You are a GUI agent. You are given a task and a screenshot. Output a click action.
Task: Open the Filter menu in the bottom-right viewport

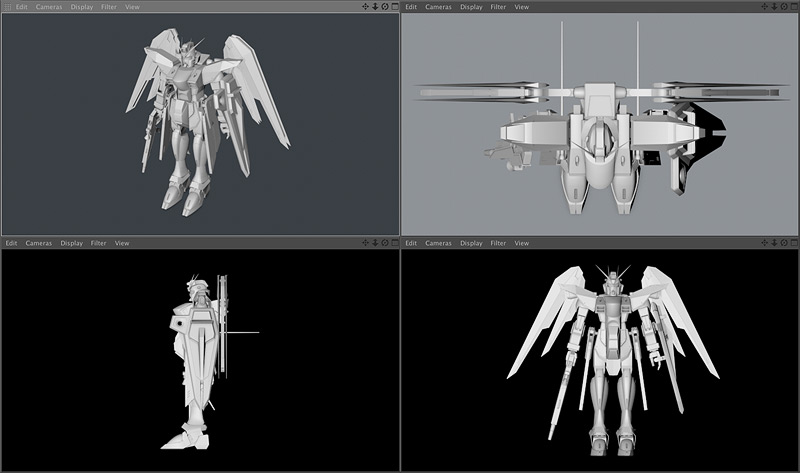coord(498,243)
